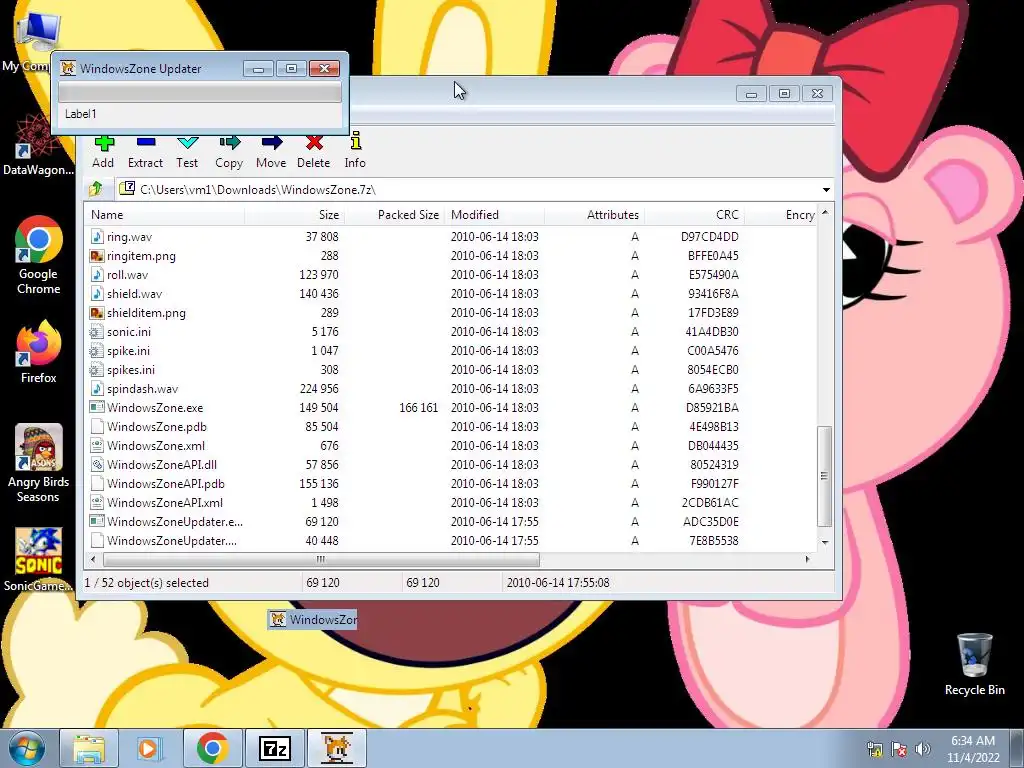Select WindowsZoneUpdater.e... executable row
This screenshot has height=768, width=1024.
point(451,522)
